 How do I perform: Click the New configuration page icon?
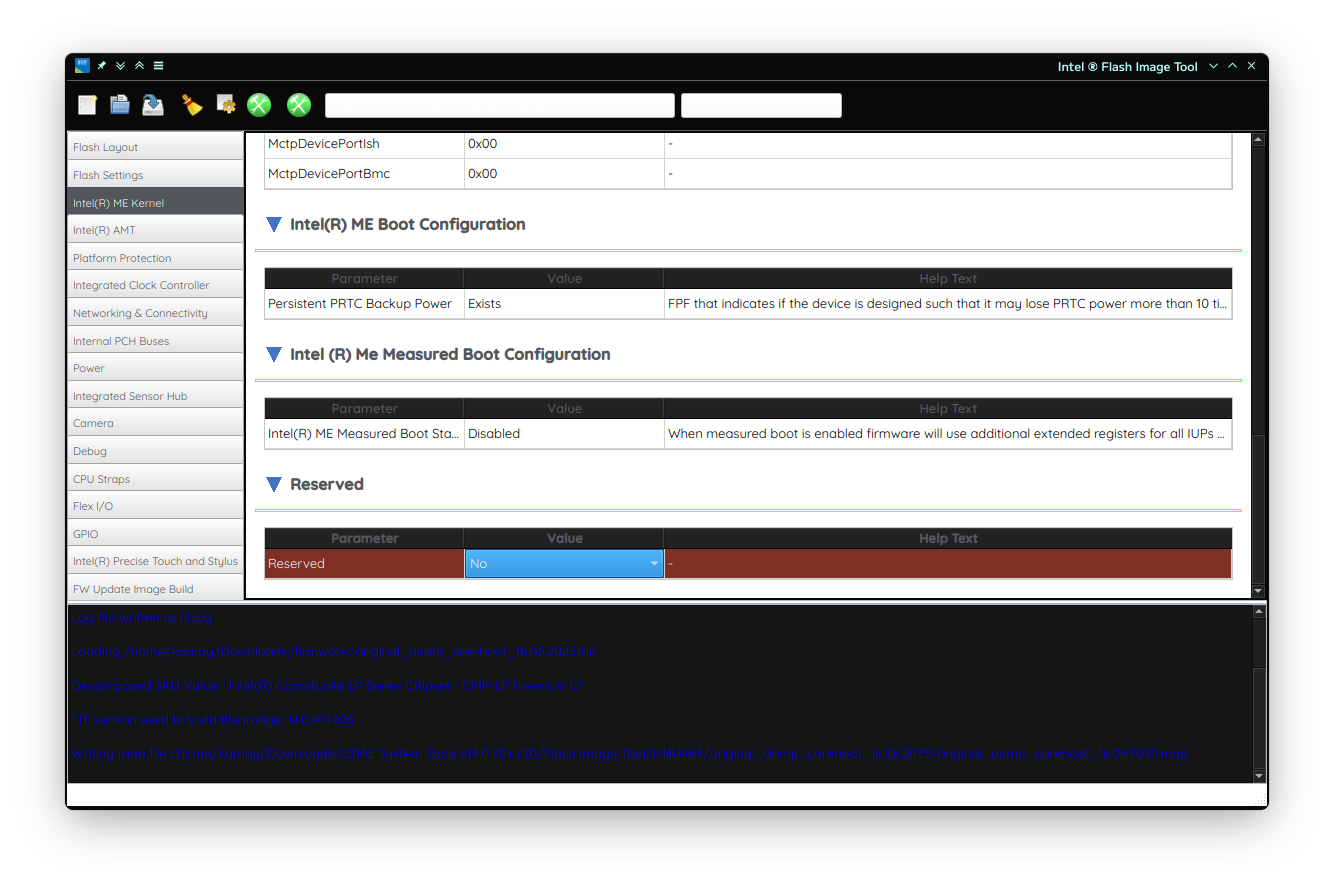88,105
